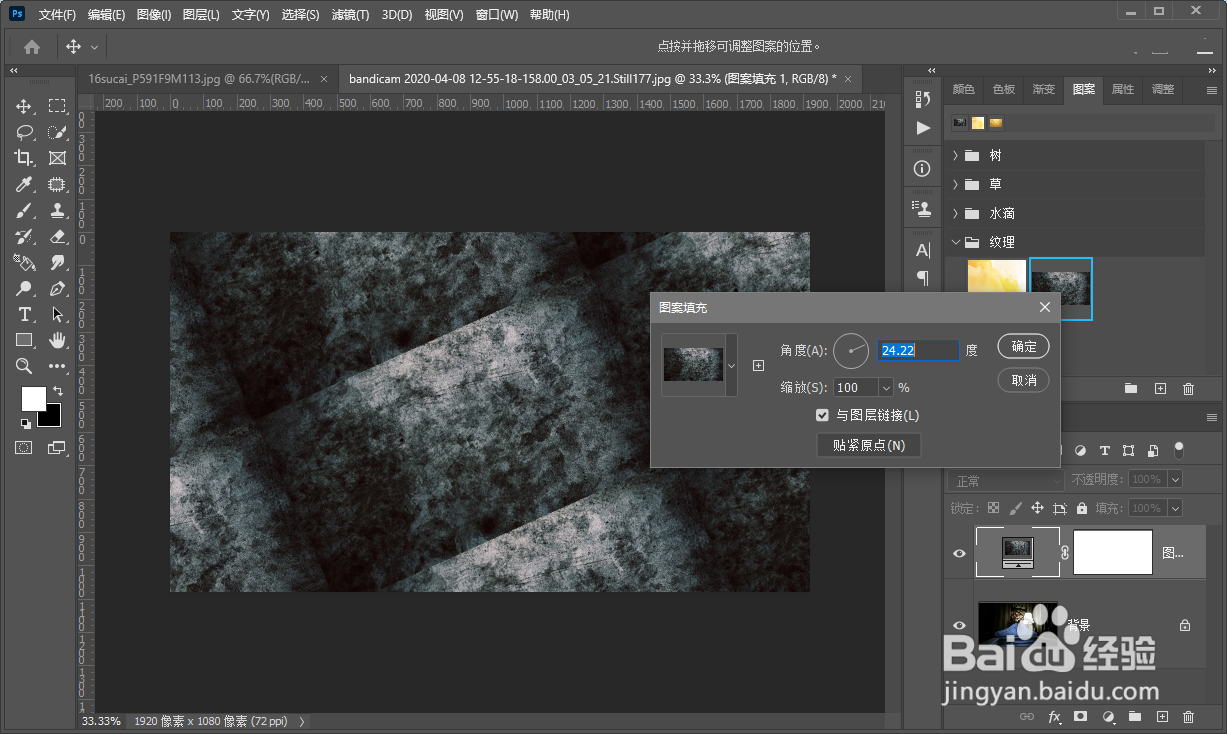
Task: Select the Rectangle shape tool
Action: 24,340
